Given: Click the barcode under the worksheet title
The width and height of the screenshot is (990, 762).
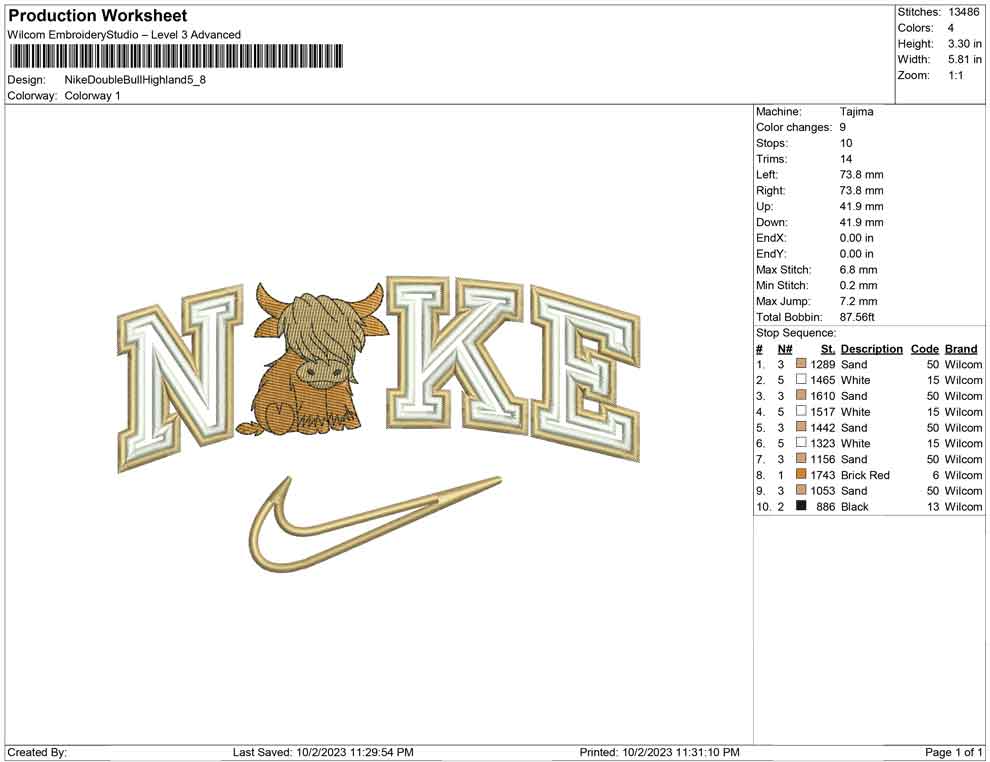Looking at the screenshot, I should coord(176,56).
